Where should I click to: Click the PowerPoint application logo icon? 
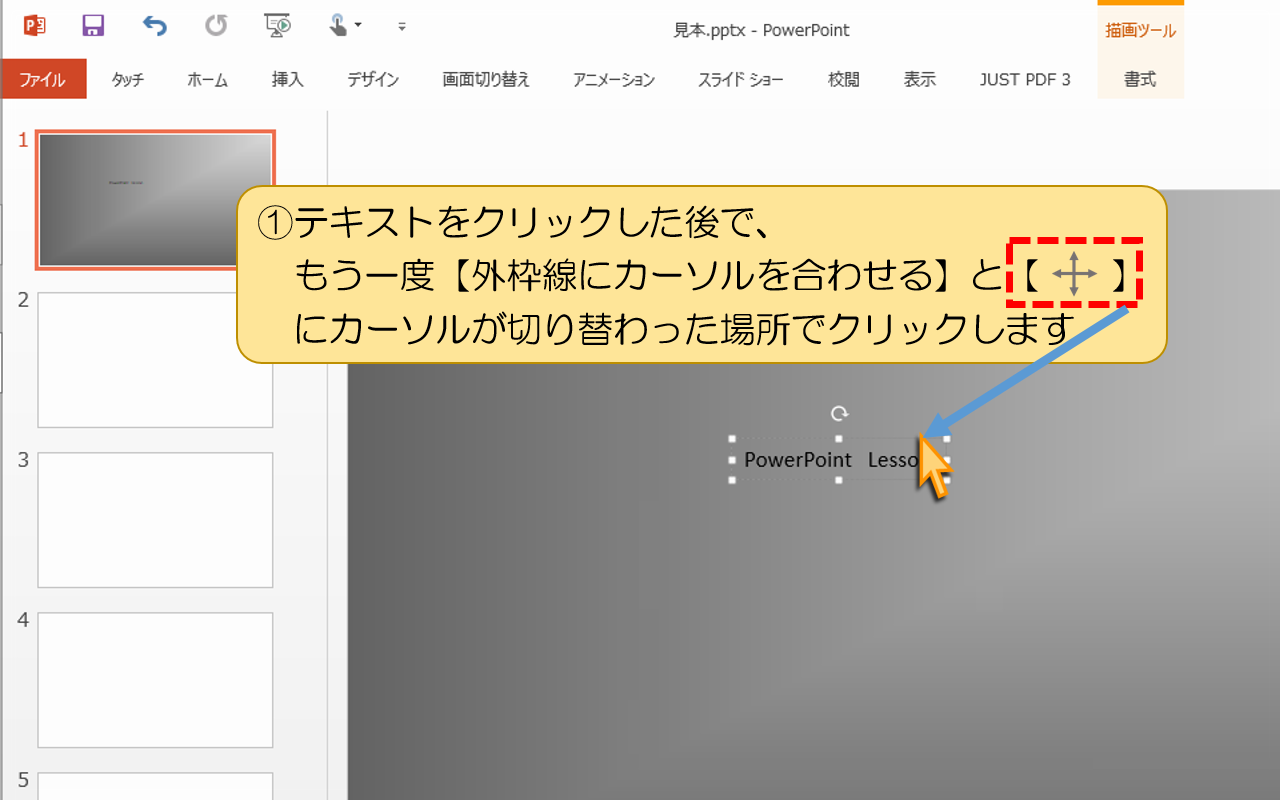point(34,26)
